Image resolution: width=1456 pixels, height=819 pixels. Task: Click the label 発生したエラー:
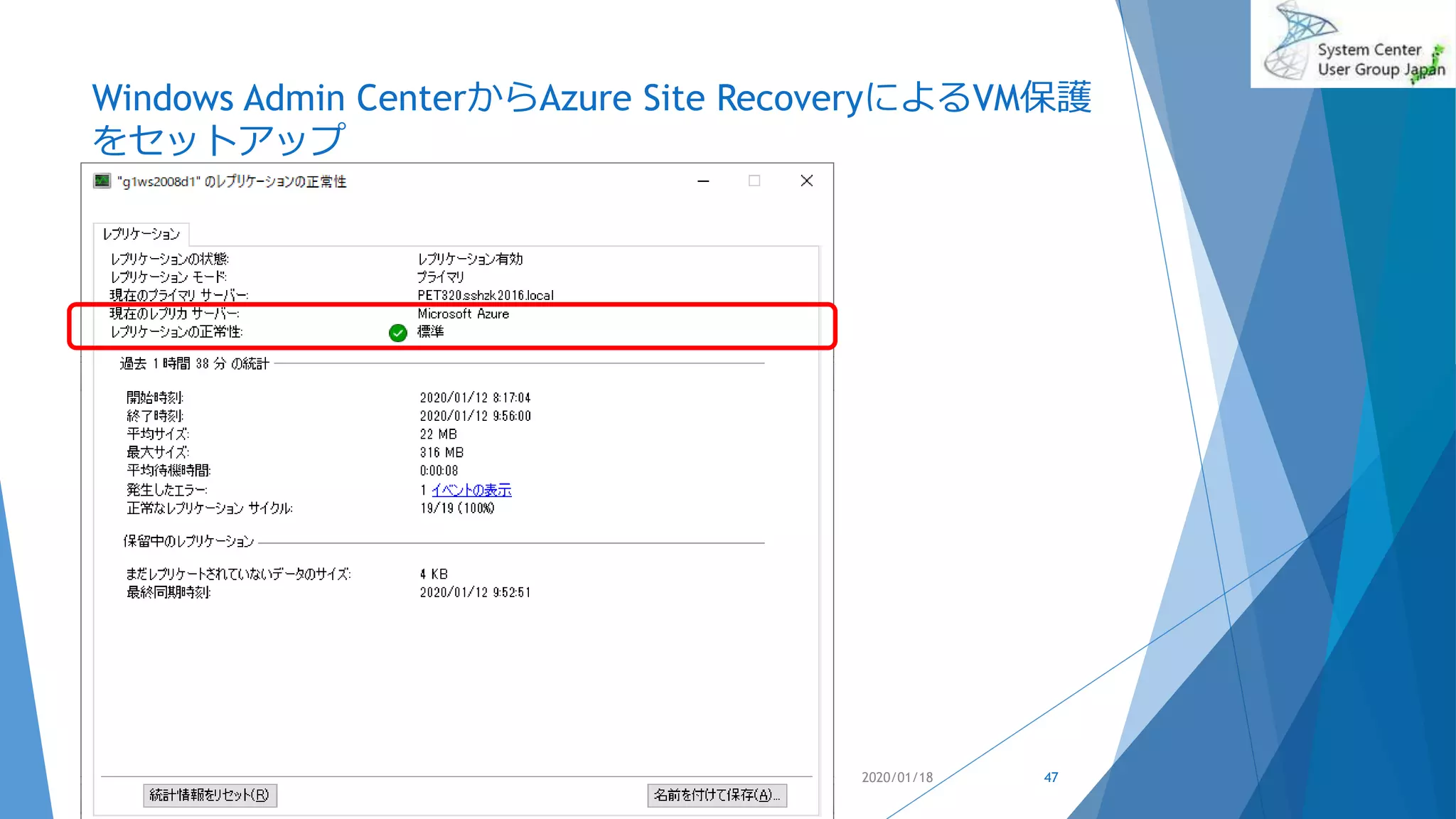[167, 490]
